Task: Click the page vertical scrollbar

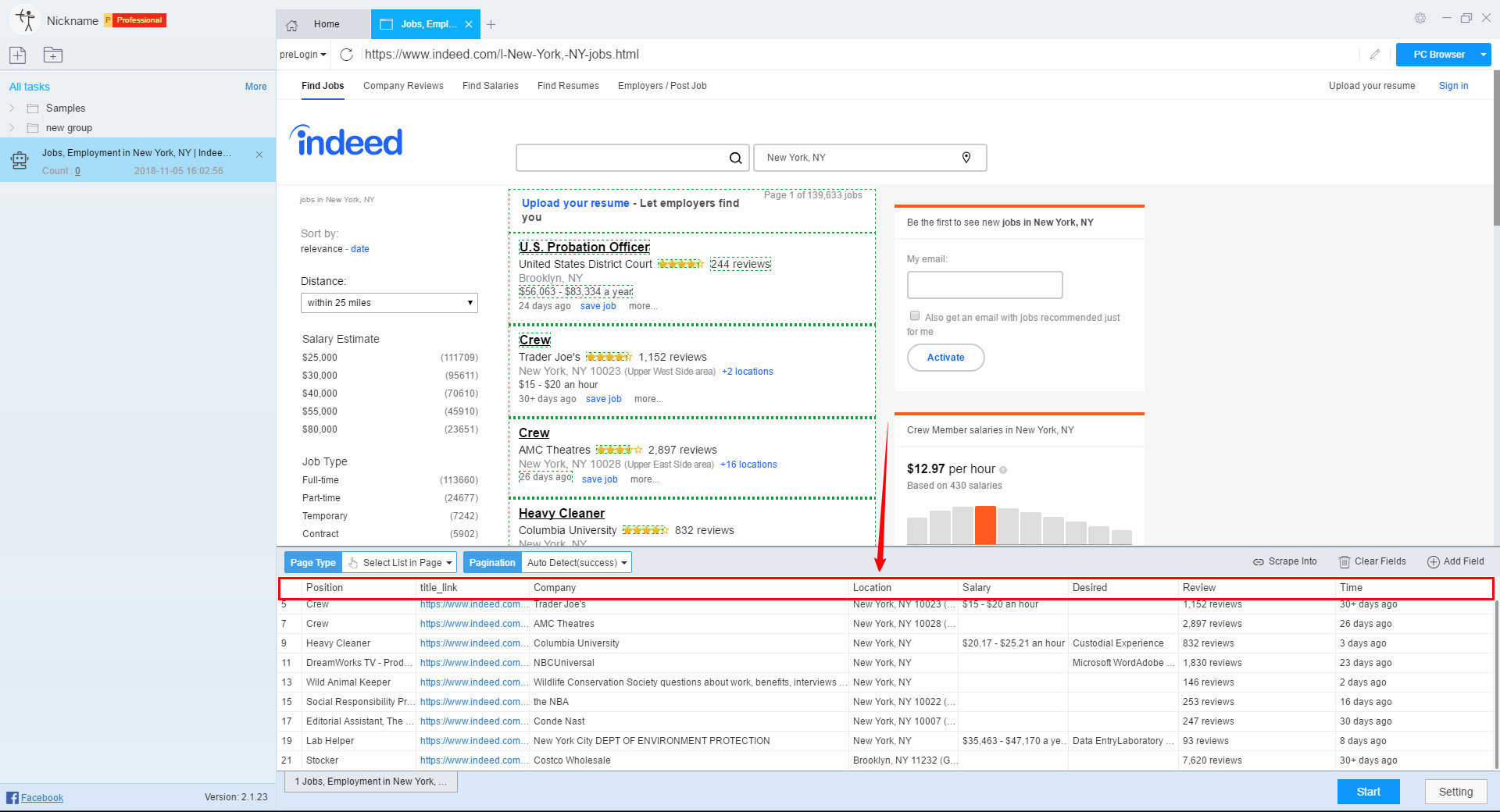Action: click(1496, 148)
